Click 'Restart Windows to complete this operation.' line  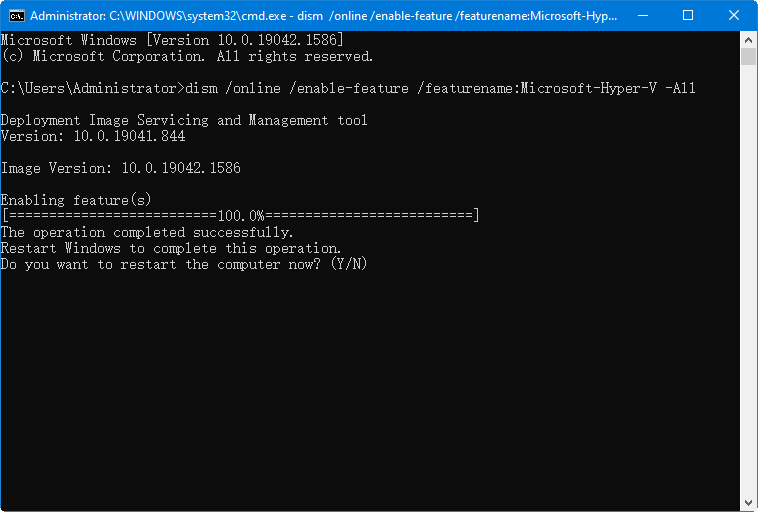[171, 248]
